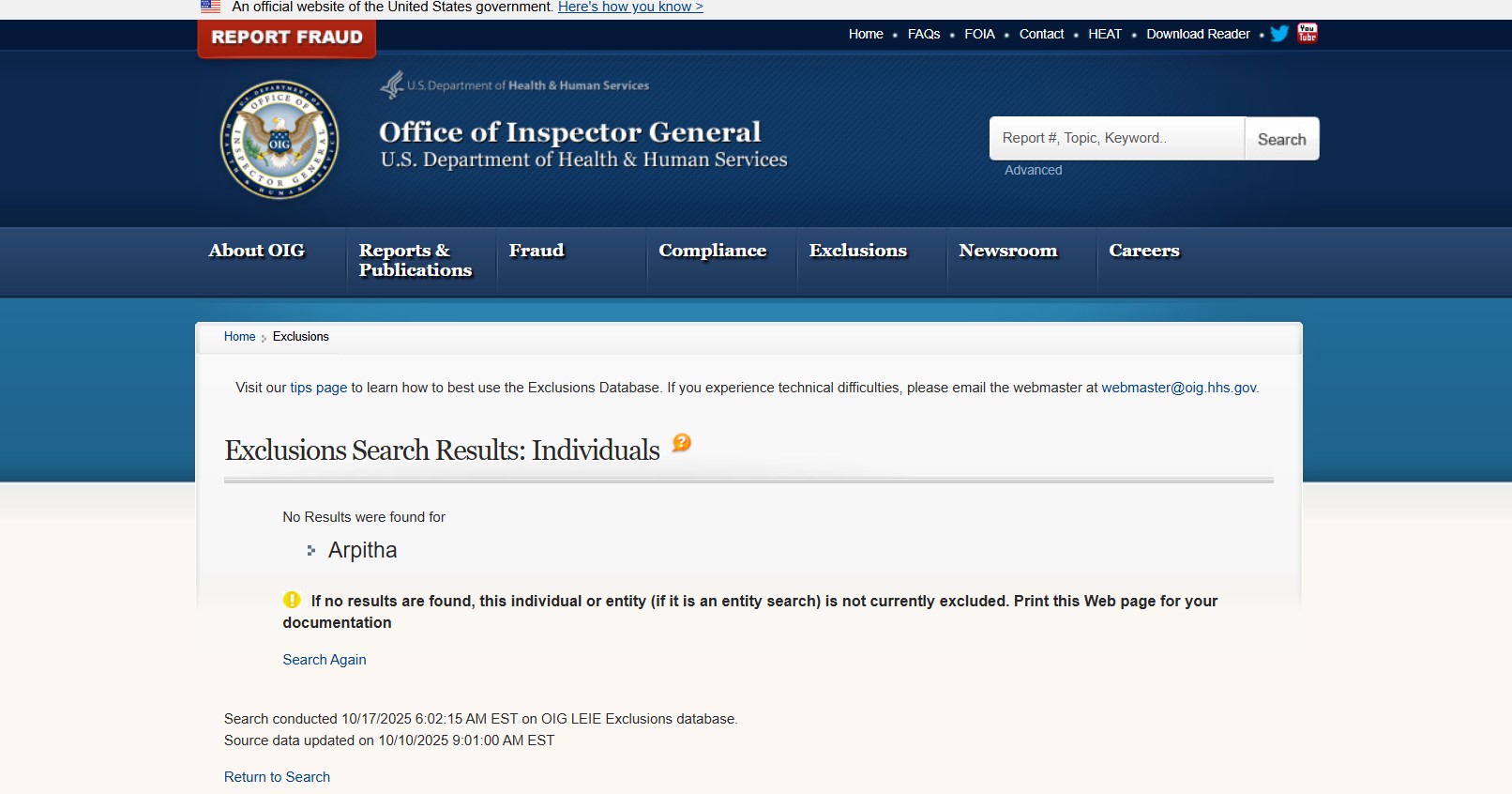
Task: Click the Exclusions breadcrumb text
Action: 300,337
